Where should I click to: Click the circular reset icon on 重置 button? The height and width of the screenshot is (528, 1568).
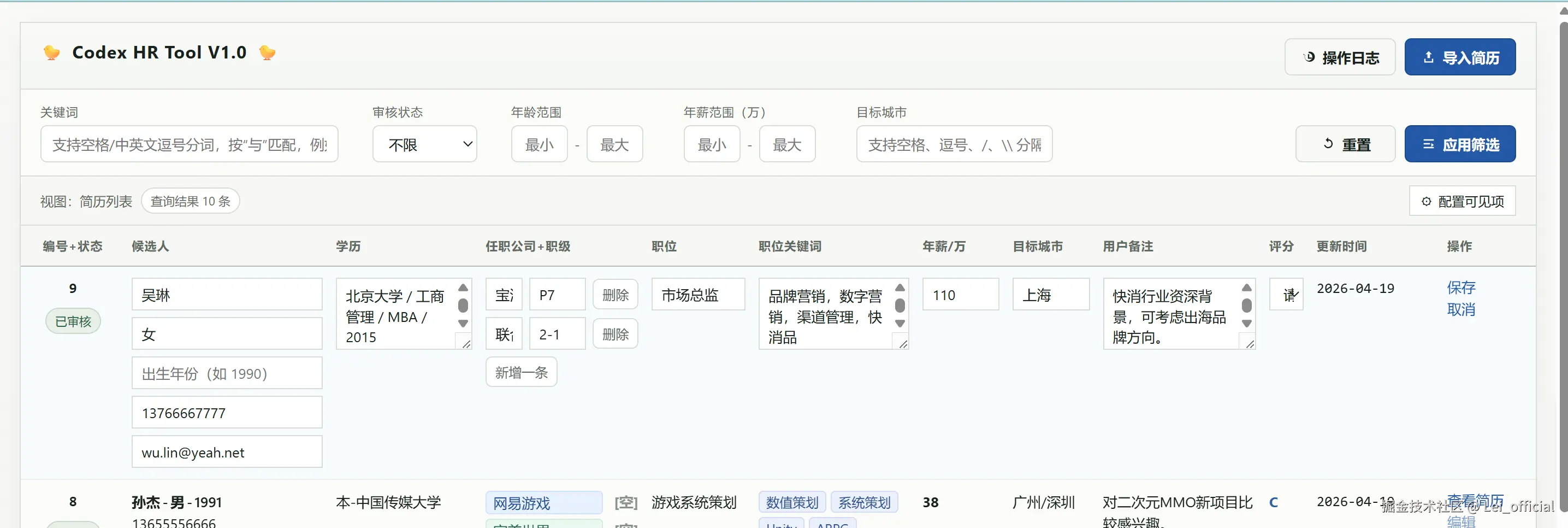point(1329,144)
